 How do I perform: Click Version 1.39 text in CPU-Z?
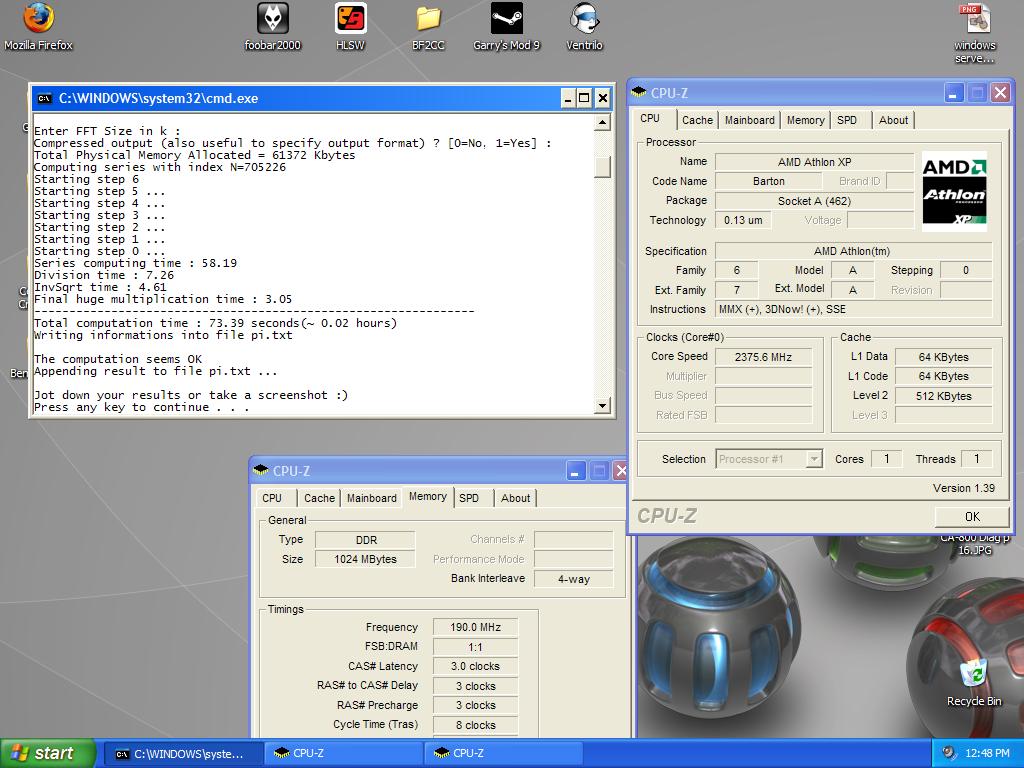[963, 488]
